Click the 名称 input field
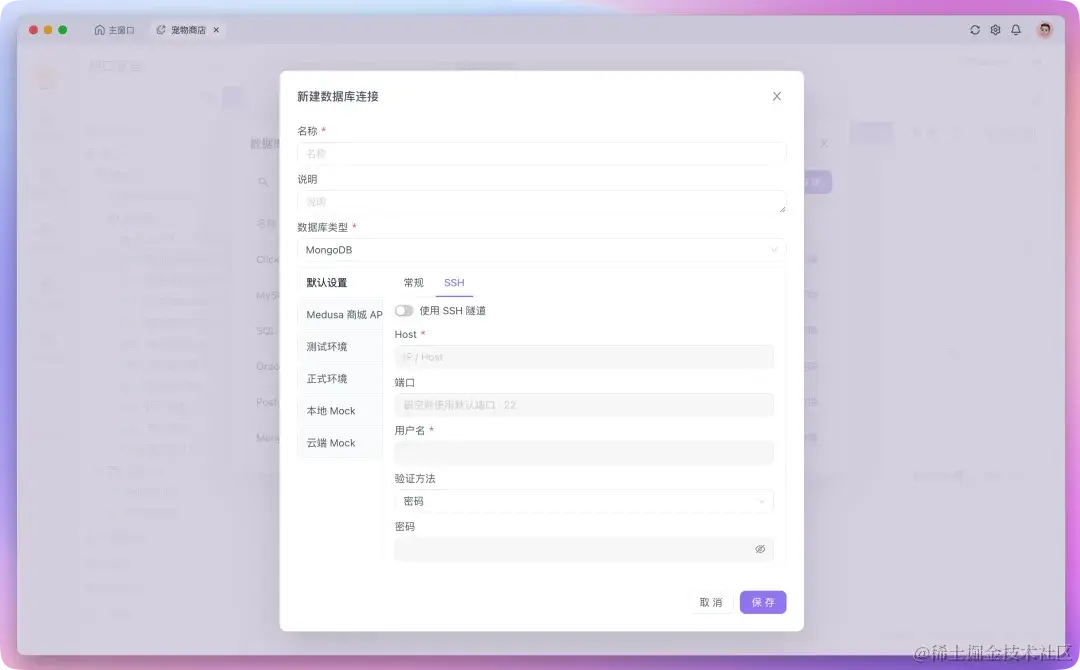1080x670 pixels. point(540,153)
